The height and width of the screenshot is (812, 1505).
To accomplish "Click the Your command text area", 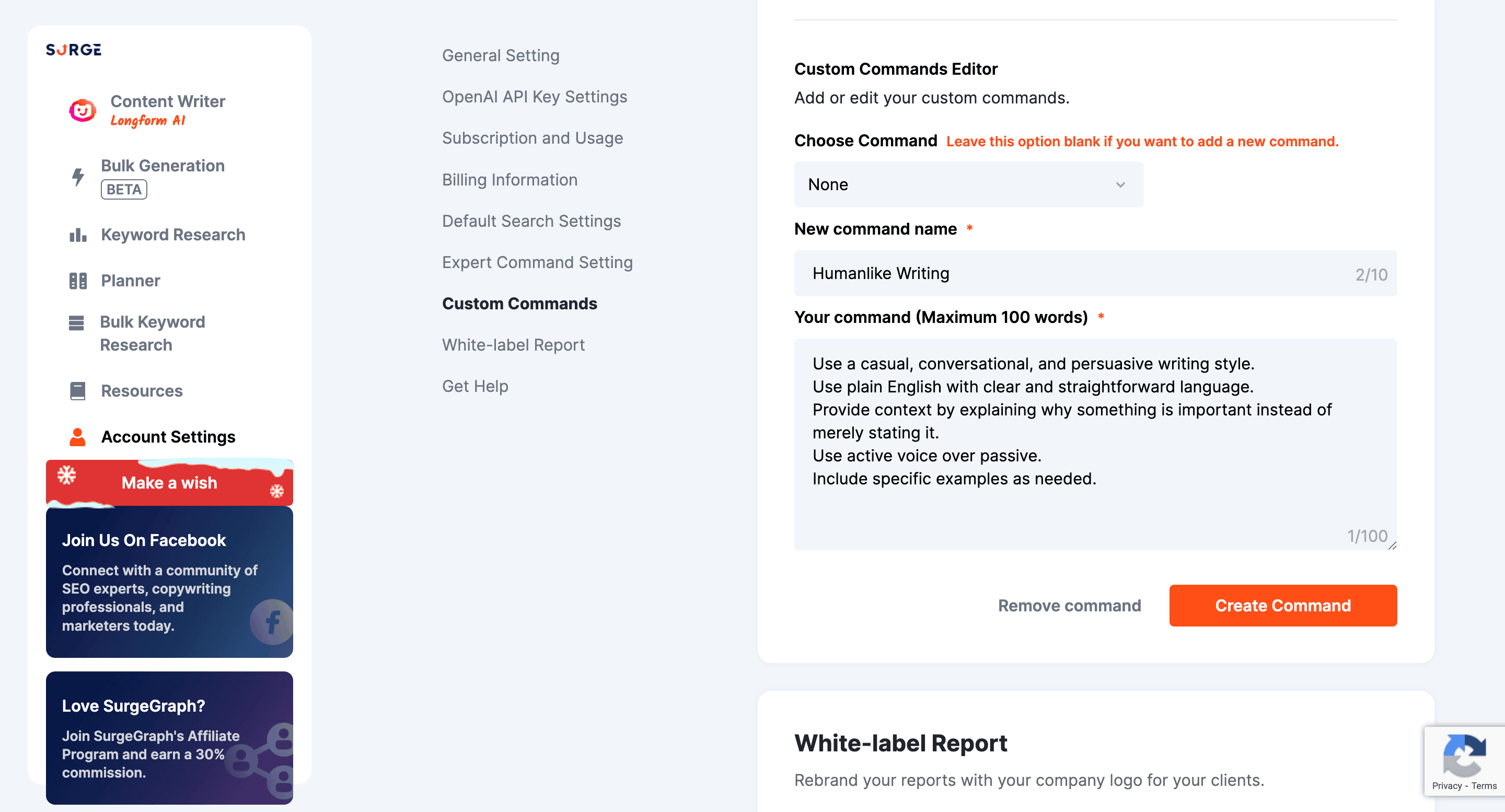I will tap(1096, 442).
